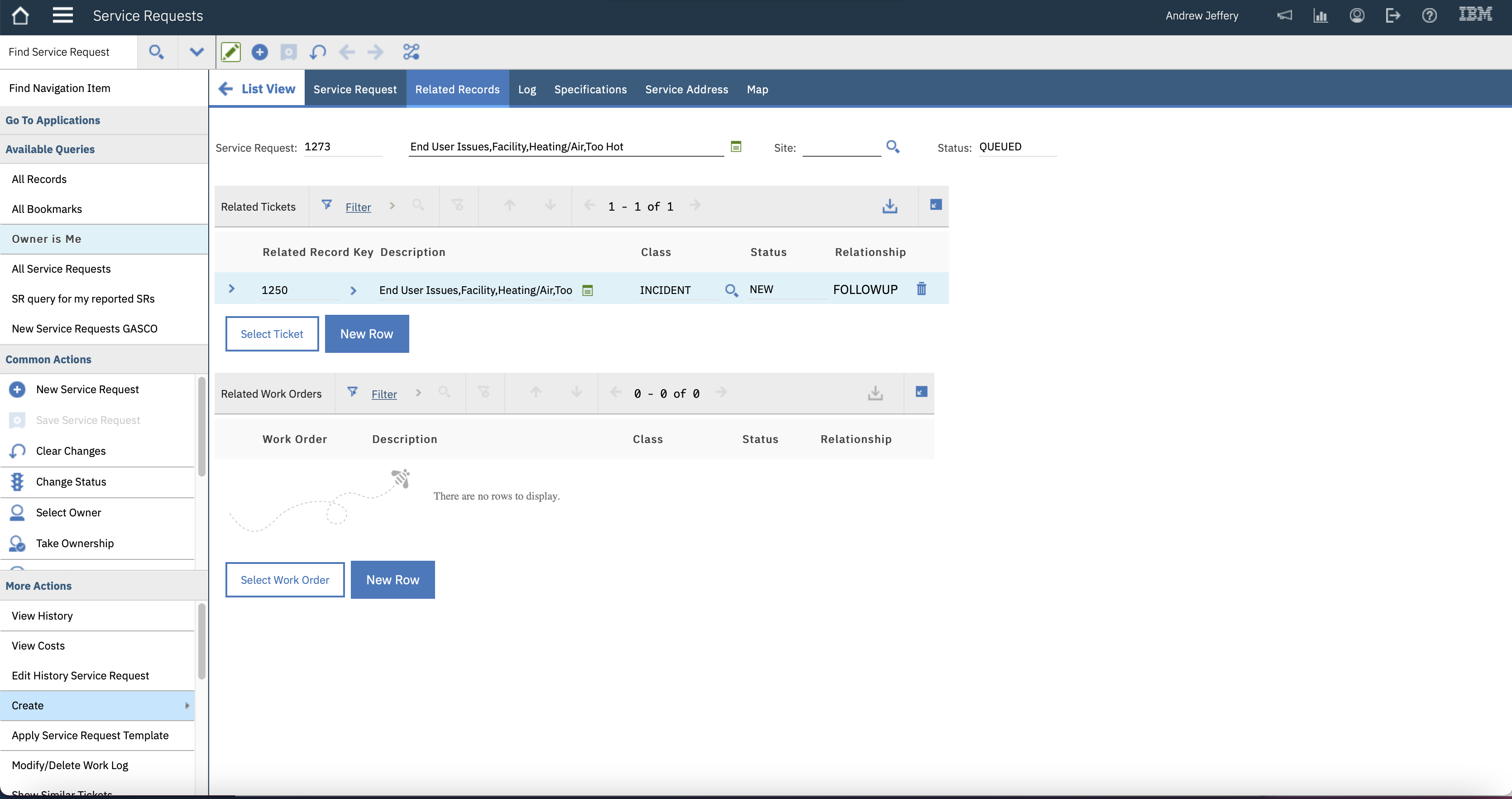This screenshot has width=1512, height=799.
Task: Download the Related Tickets table
Action: click(x=889, y=206)
